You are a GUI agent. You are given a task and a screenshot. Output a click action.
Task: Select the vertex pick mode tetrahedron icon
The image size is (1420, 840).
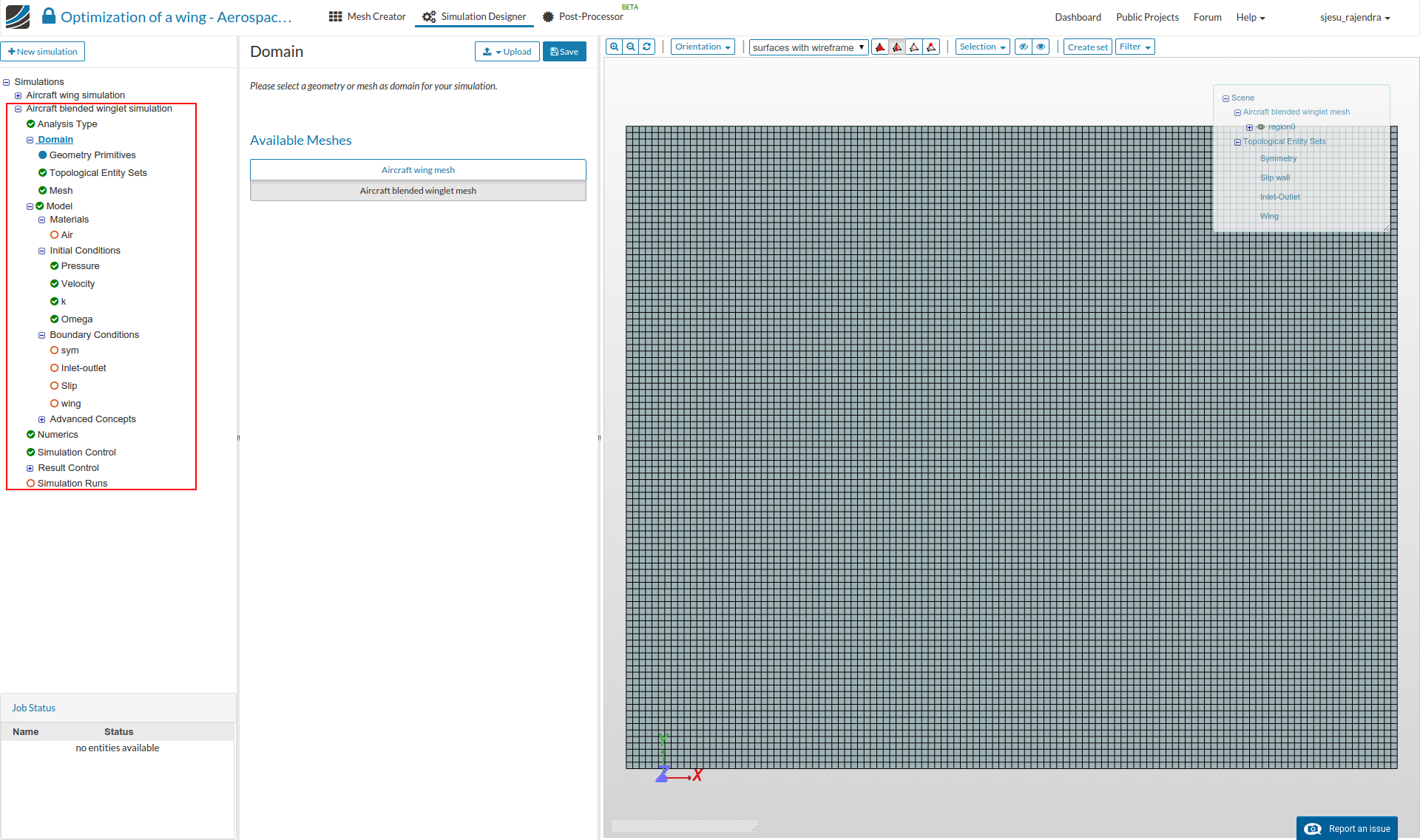pos(931,47)
